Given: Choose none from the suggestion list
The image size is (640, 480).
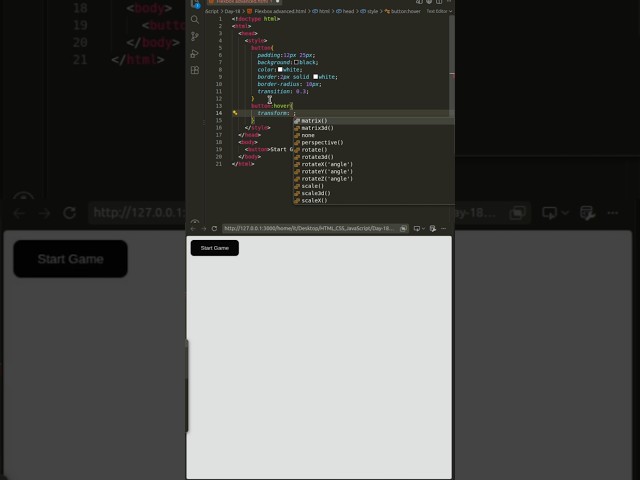Looking at the screenshot, I should 374,136.
